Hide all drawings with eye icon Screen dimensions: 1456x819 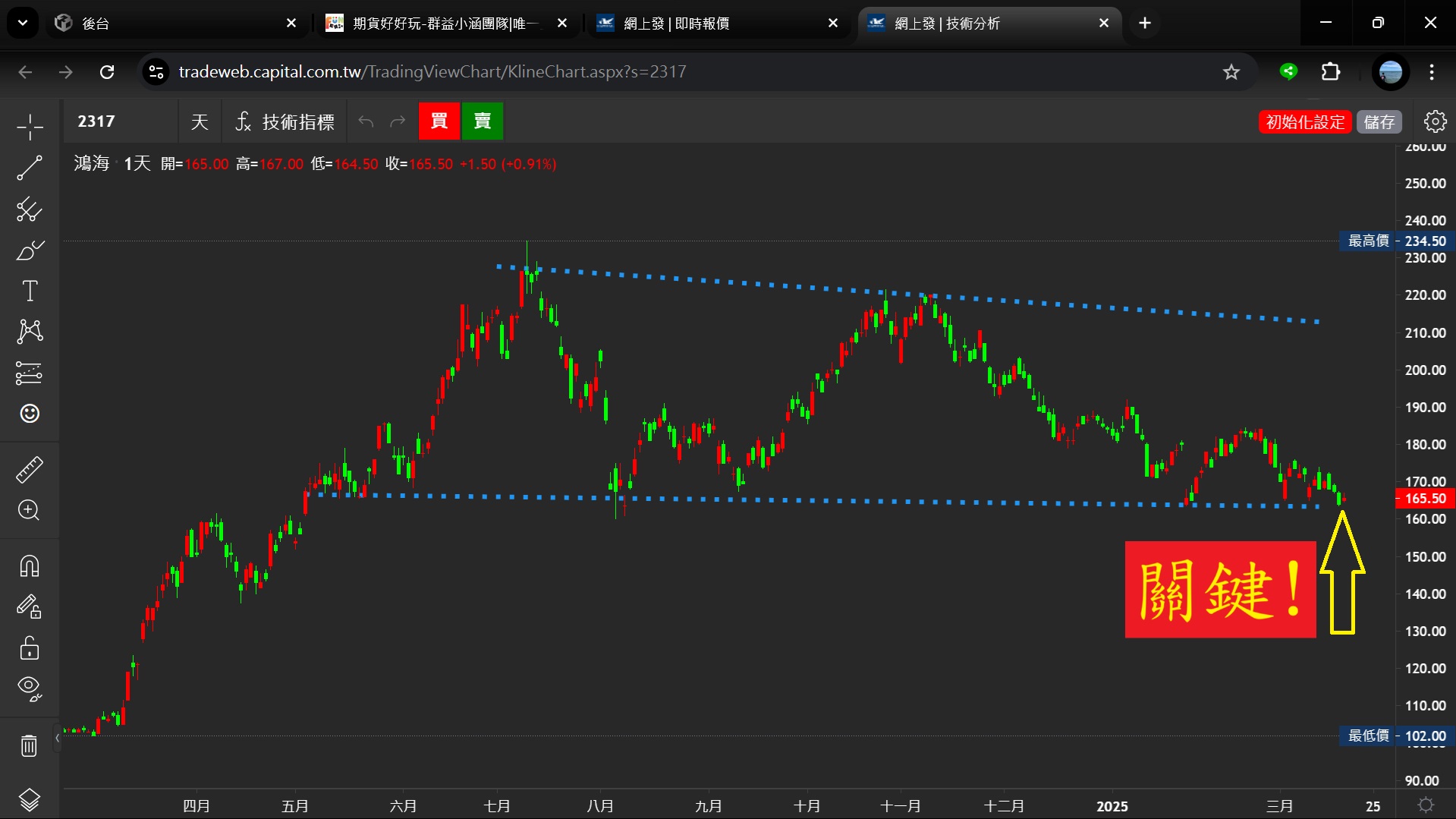point(30,688)
